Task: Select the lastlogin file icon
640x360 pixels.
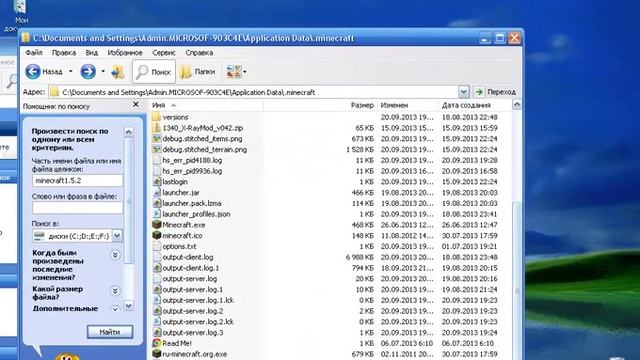Action: tap(156, 182)
